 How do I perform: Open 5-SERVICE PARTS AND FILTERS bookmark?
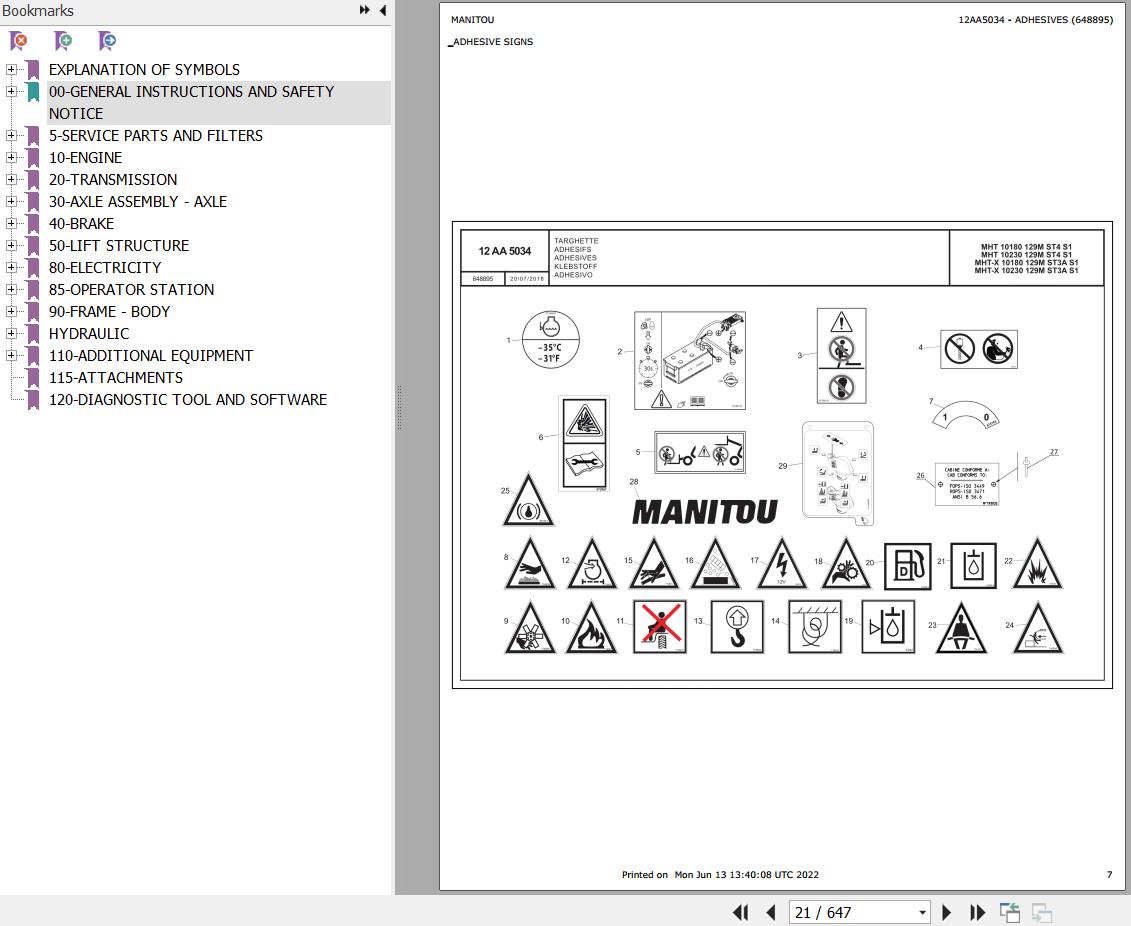(x=156, y=136)
